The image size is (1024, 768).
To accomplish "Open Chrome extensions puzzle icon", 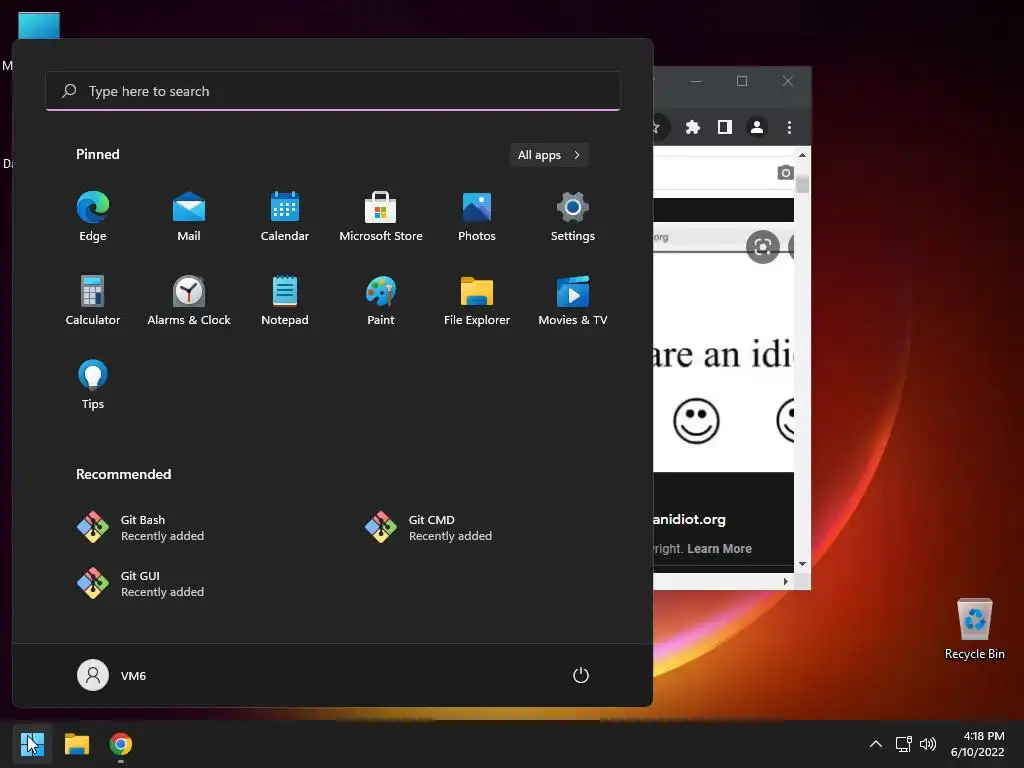I will pyautogui.click(x=693, y=127).
